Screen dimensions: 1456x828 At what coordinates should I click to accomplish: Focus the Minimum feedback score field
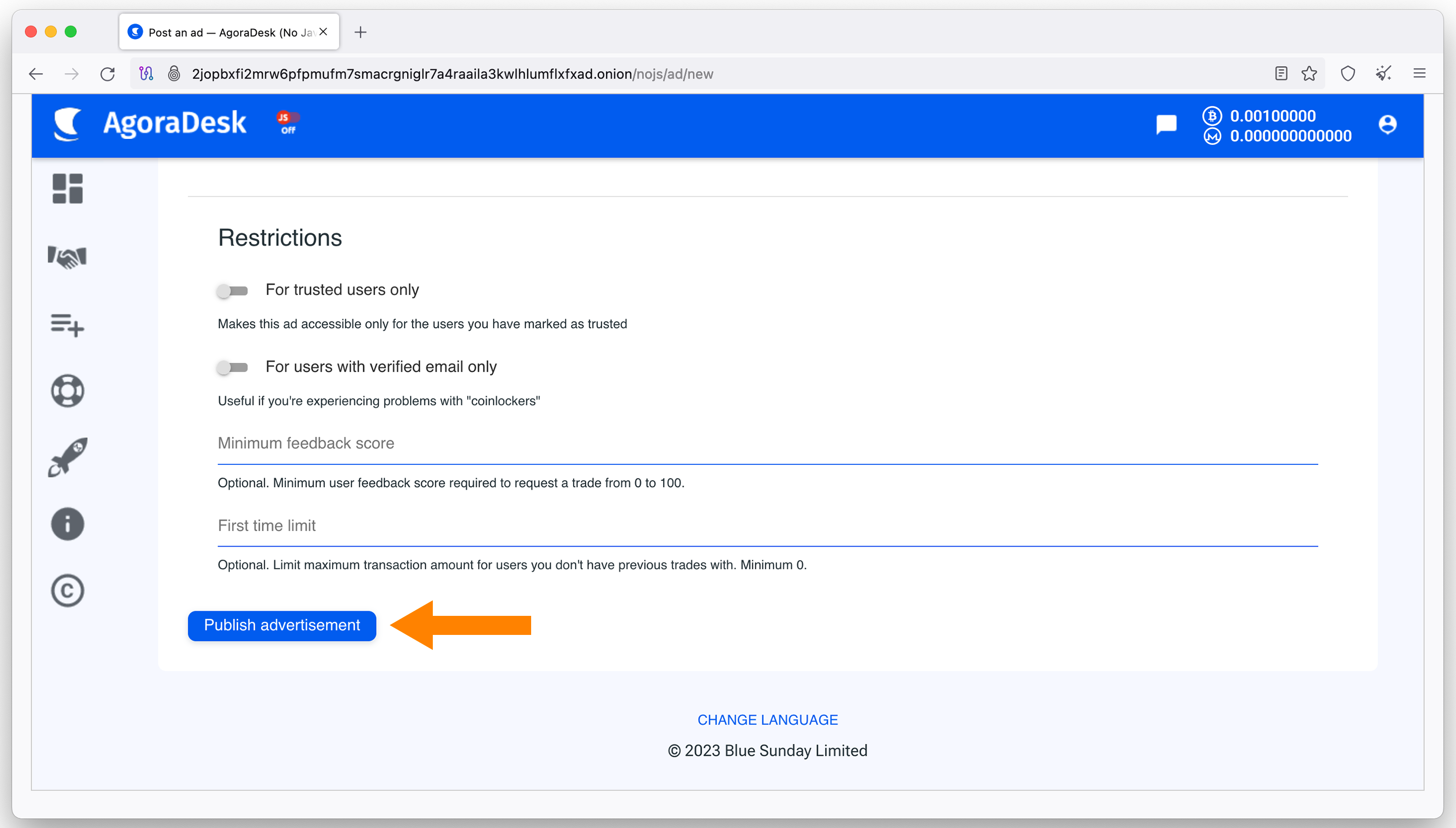pos(767,444)
